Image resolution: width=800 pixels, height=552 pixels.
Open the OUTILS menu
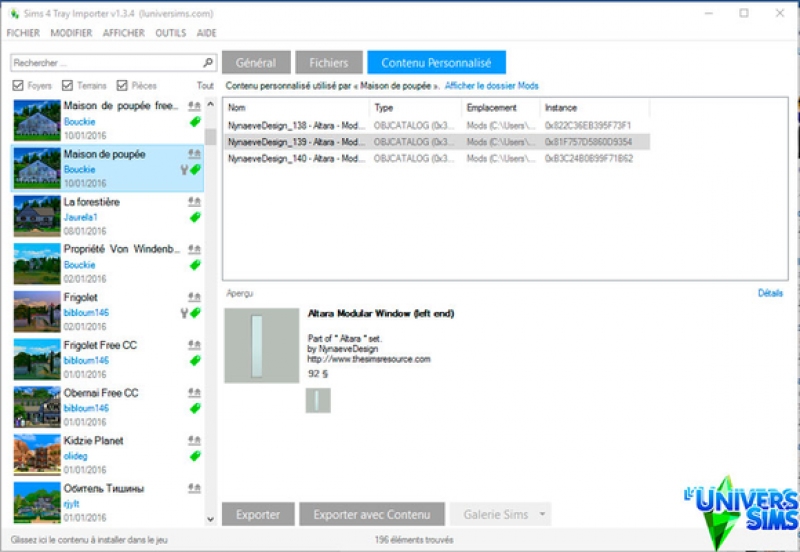click(x=171, y=33)
